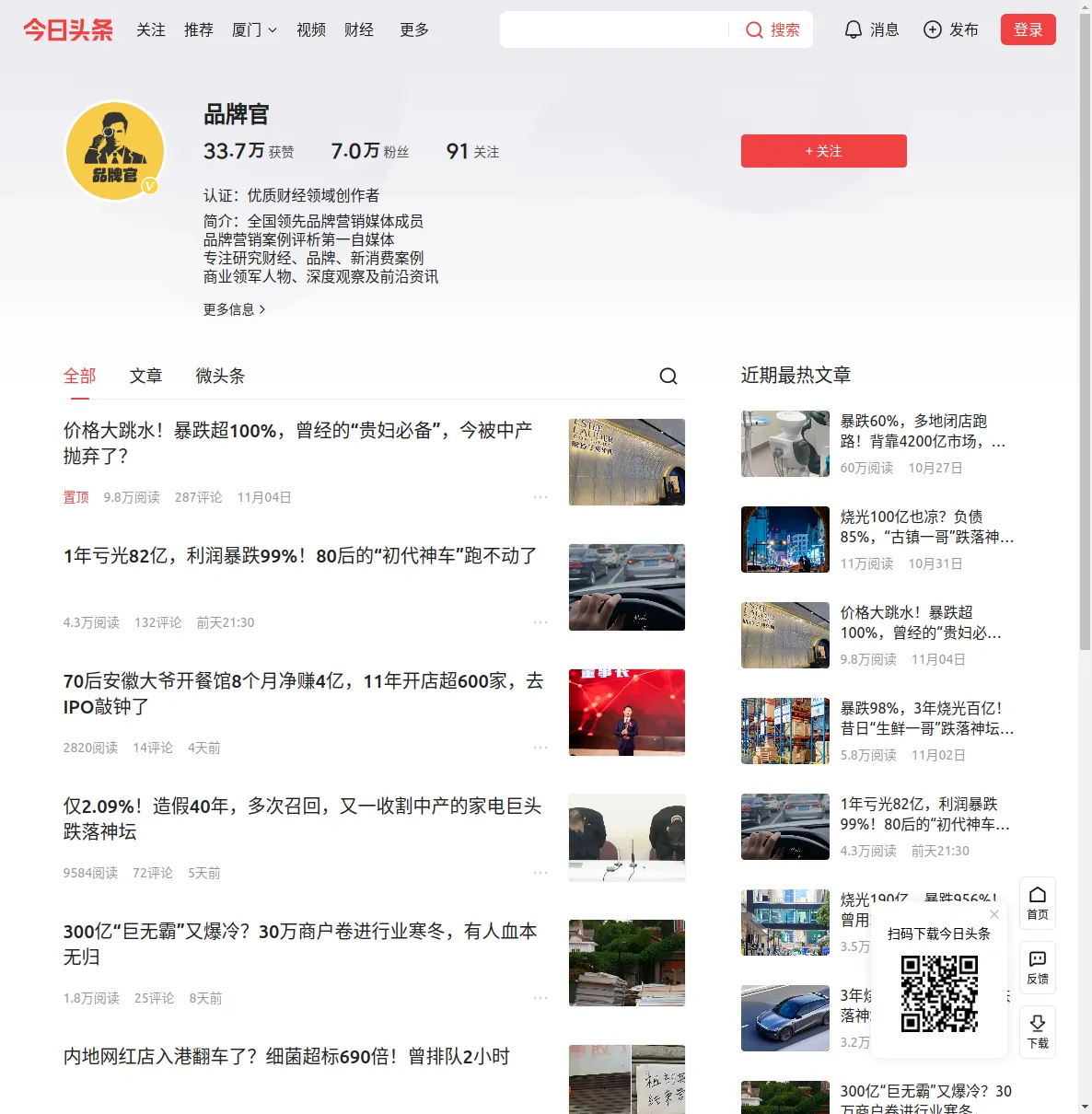Open the 更多 menu in header

(x=414, y=30)
